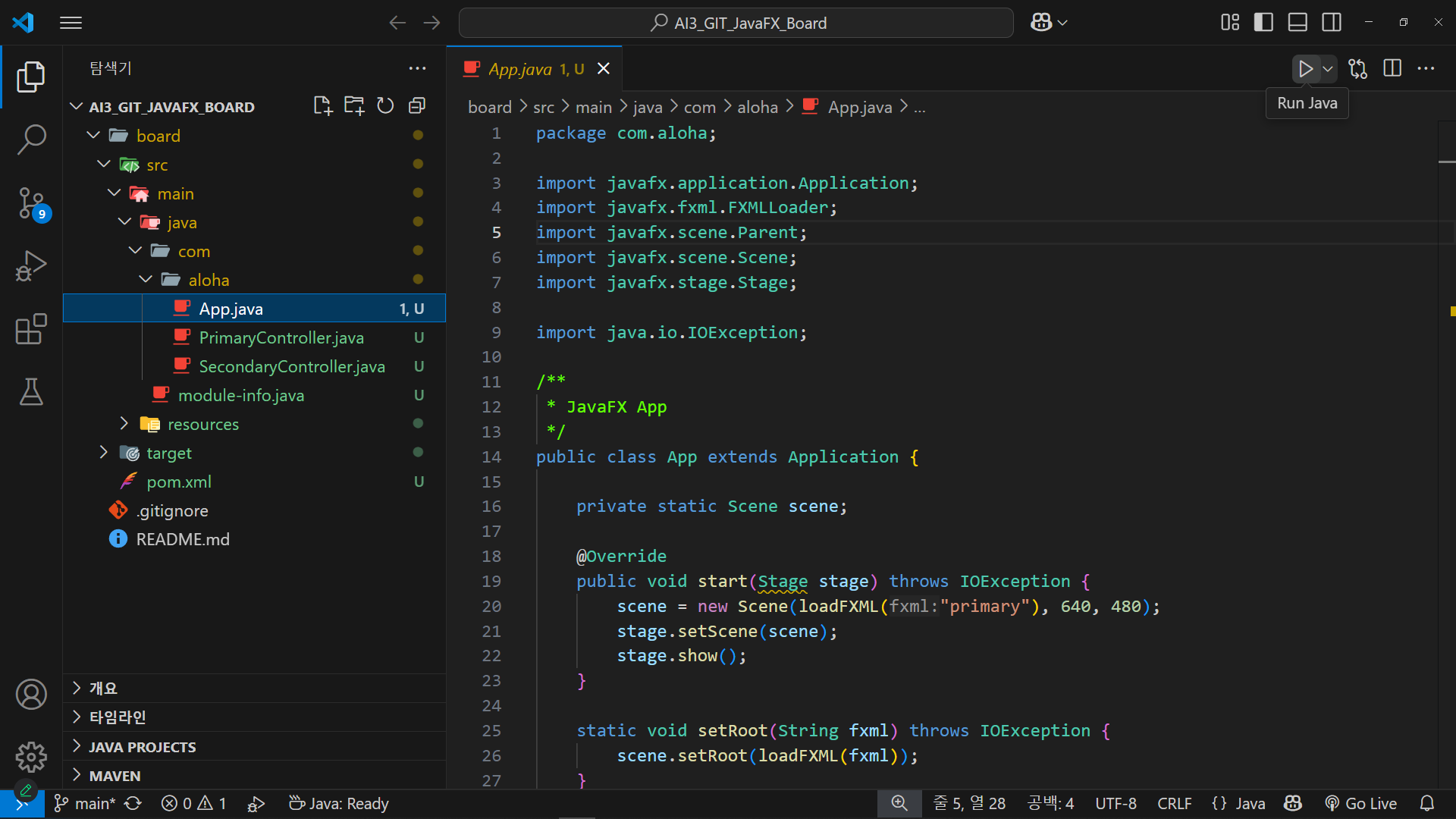
Task: Click Go Live in status bar
Action: click(x=1360, y=804)
